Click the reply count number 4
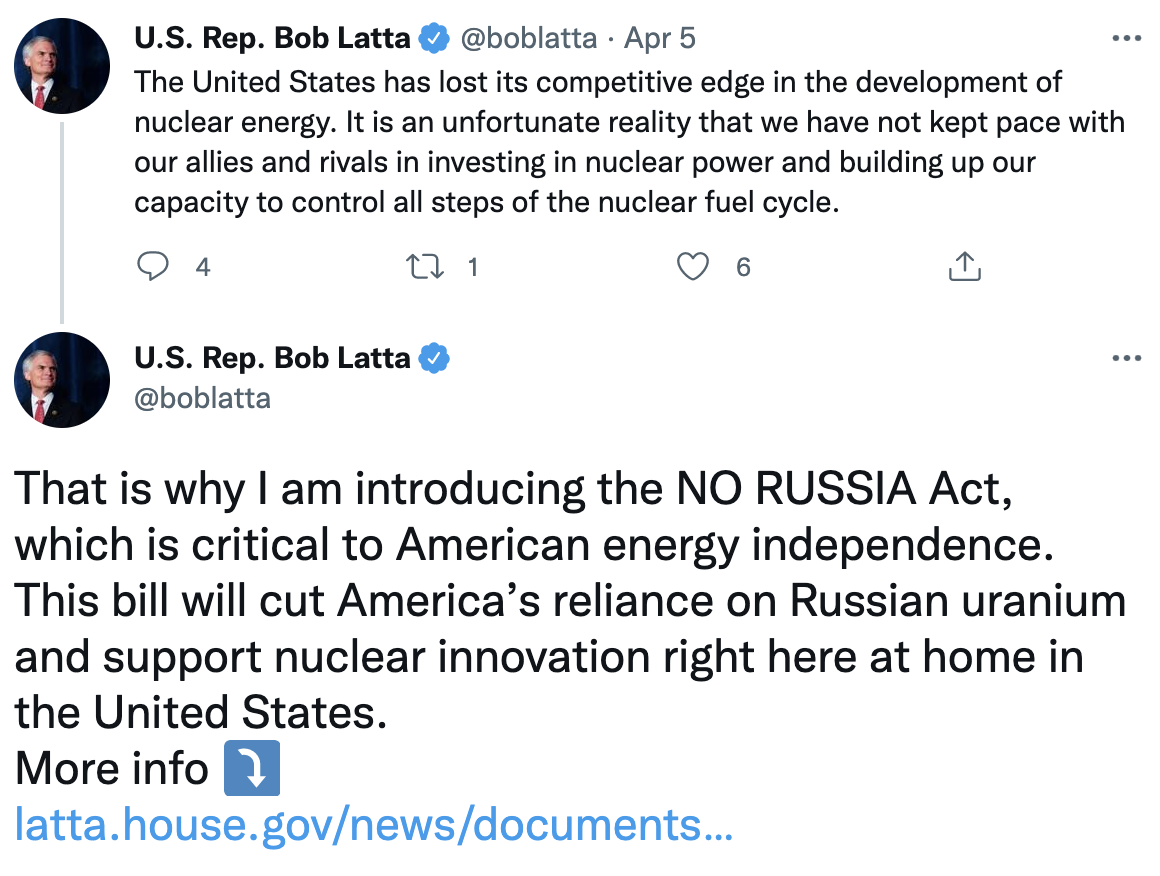Screen dimensions: 1160x876 click(x=203, y=267)
